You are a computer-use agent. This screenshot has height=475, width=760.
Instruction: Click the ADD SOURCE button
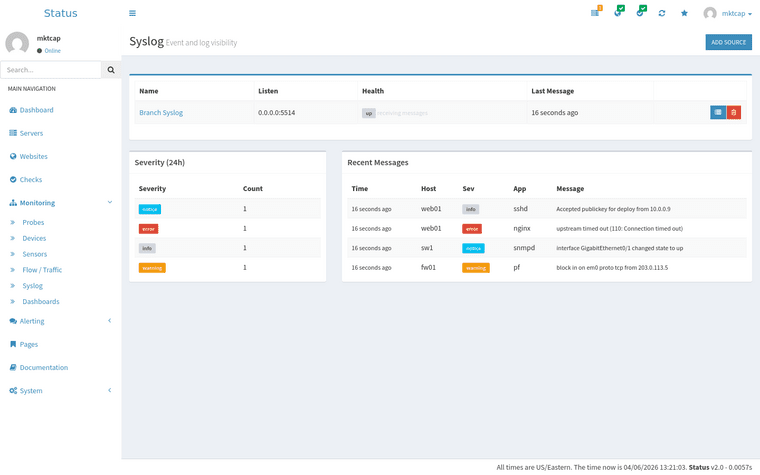tap(728, 42)
